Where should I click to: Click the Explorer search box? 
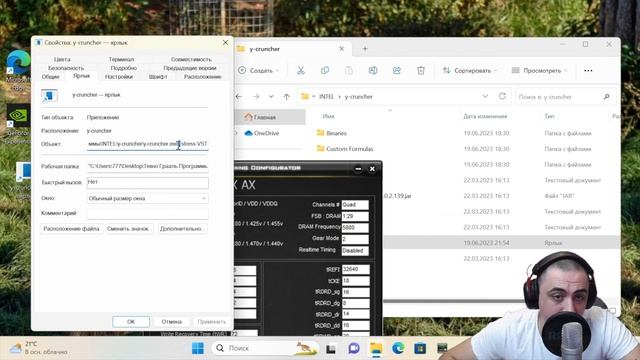565,97
